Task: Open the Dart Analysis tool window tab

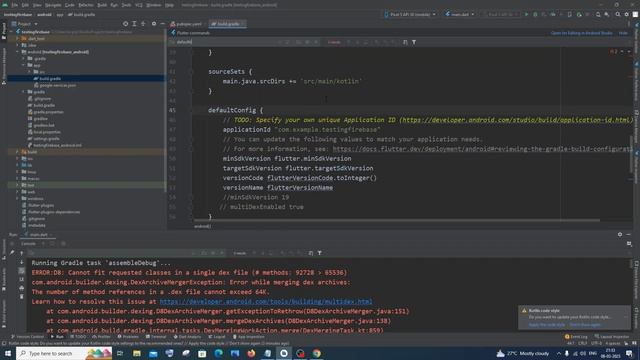Action: [187, 337]
